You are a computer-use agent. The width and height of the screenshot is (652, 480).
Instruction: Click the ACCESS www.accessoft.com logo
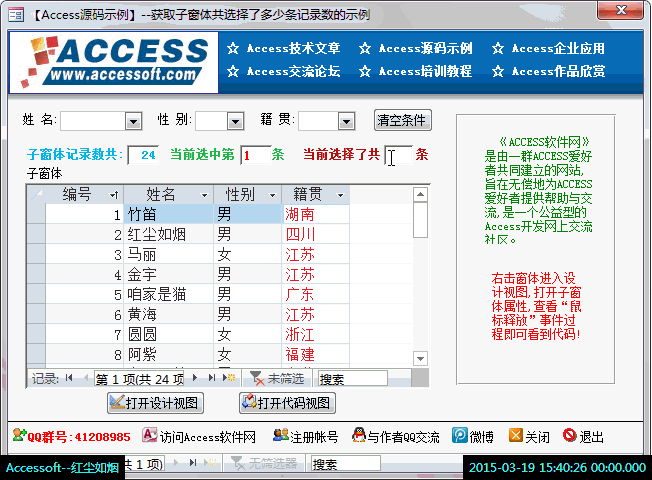point(114,62)
